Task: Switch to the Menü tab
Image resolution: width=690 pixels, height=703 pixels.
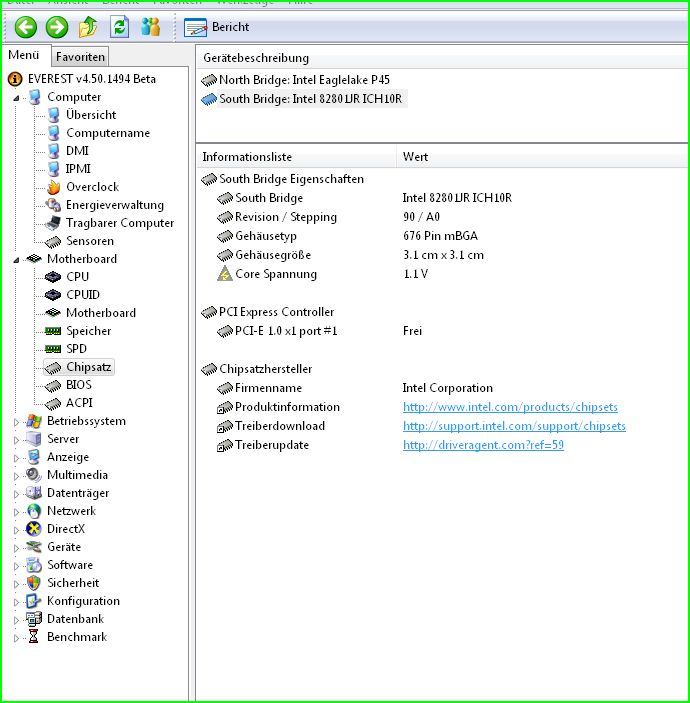Action: [24, 55]
